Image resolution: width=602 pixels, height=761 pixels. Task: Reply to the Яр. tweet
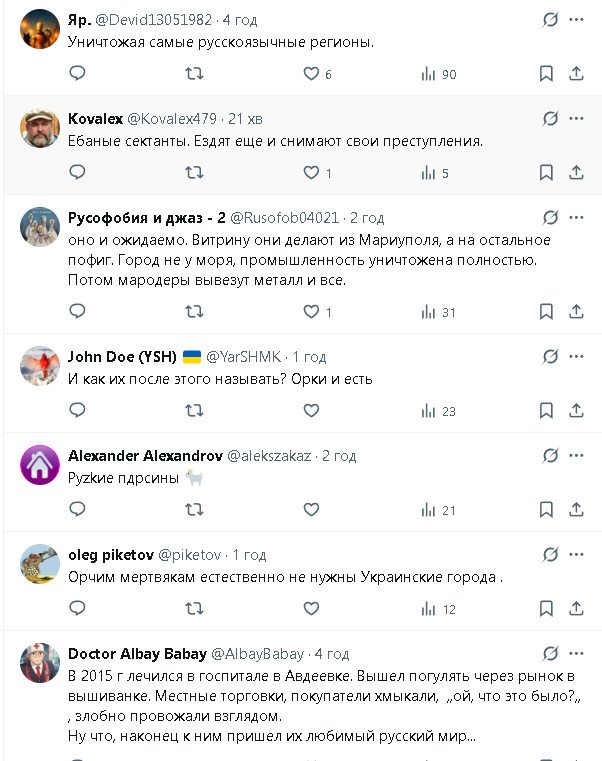77,74
